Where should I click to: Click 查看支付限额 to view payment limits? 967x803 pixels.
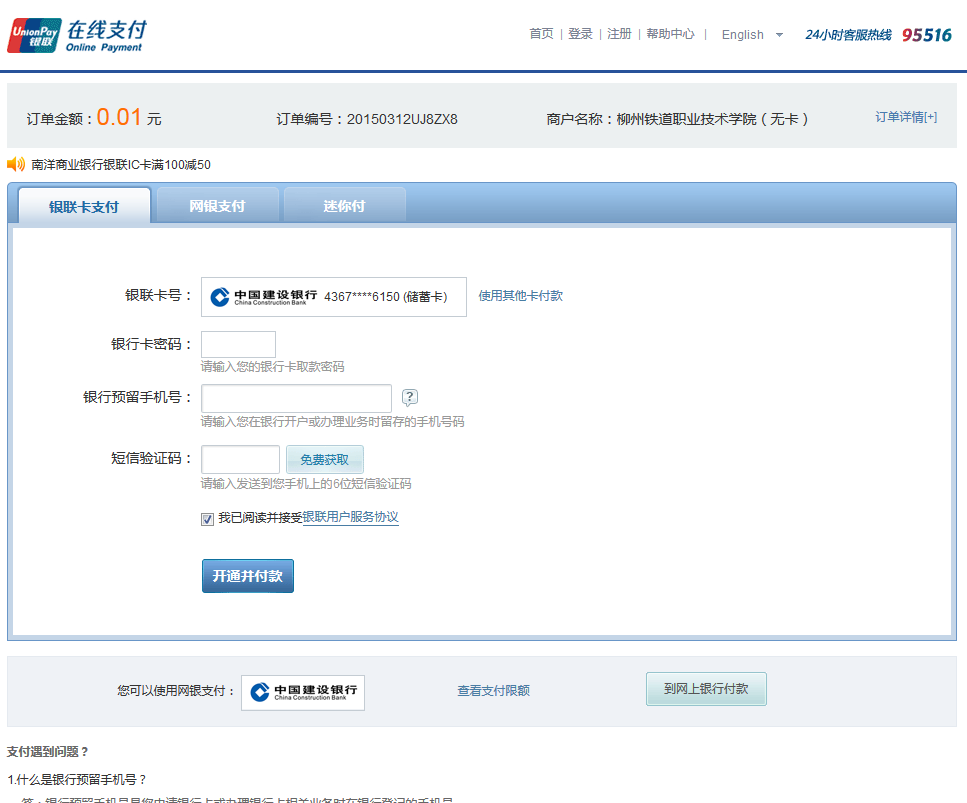(493, 691)
